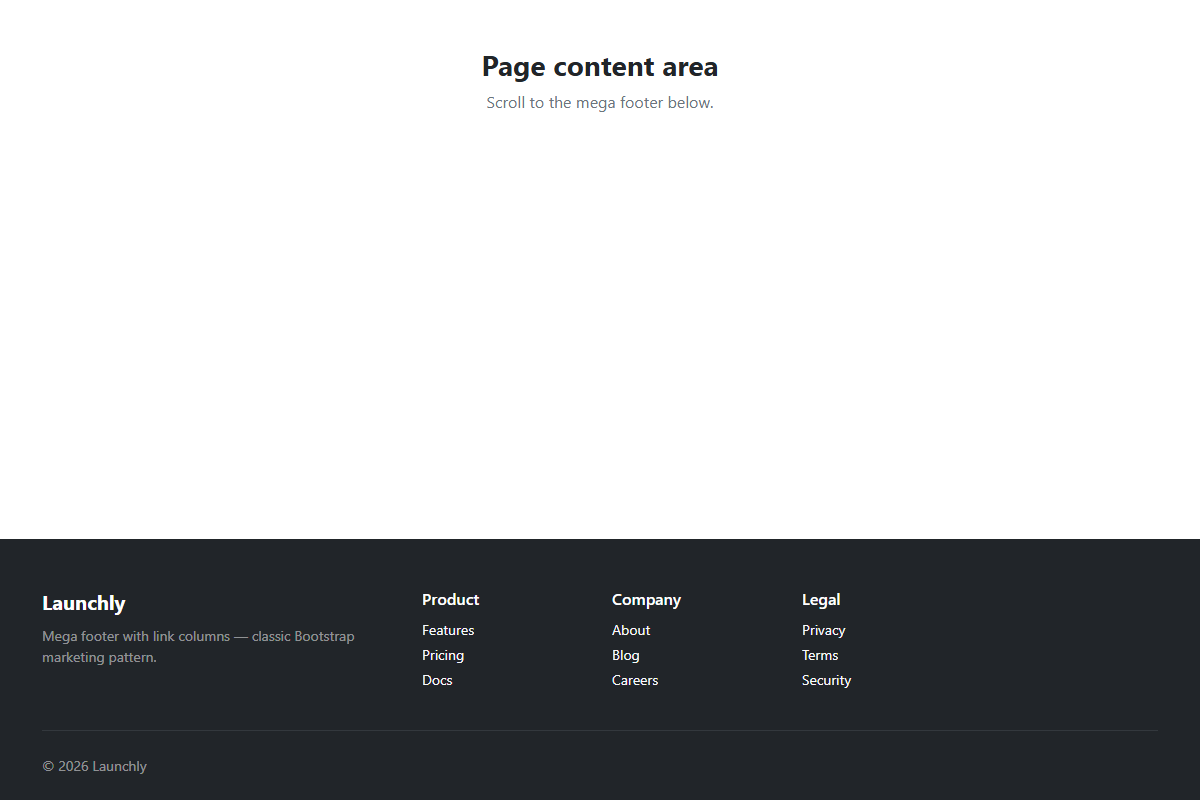This screenshot has width=1200, height=800.
Task: Click the 'Mega footer with link columns' text
Action: pyautogui.click(x=136, y=636)
